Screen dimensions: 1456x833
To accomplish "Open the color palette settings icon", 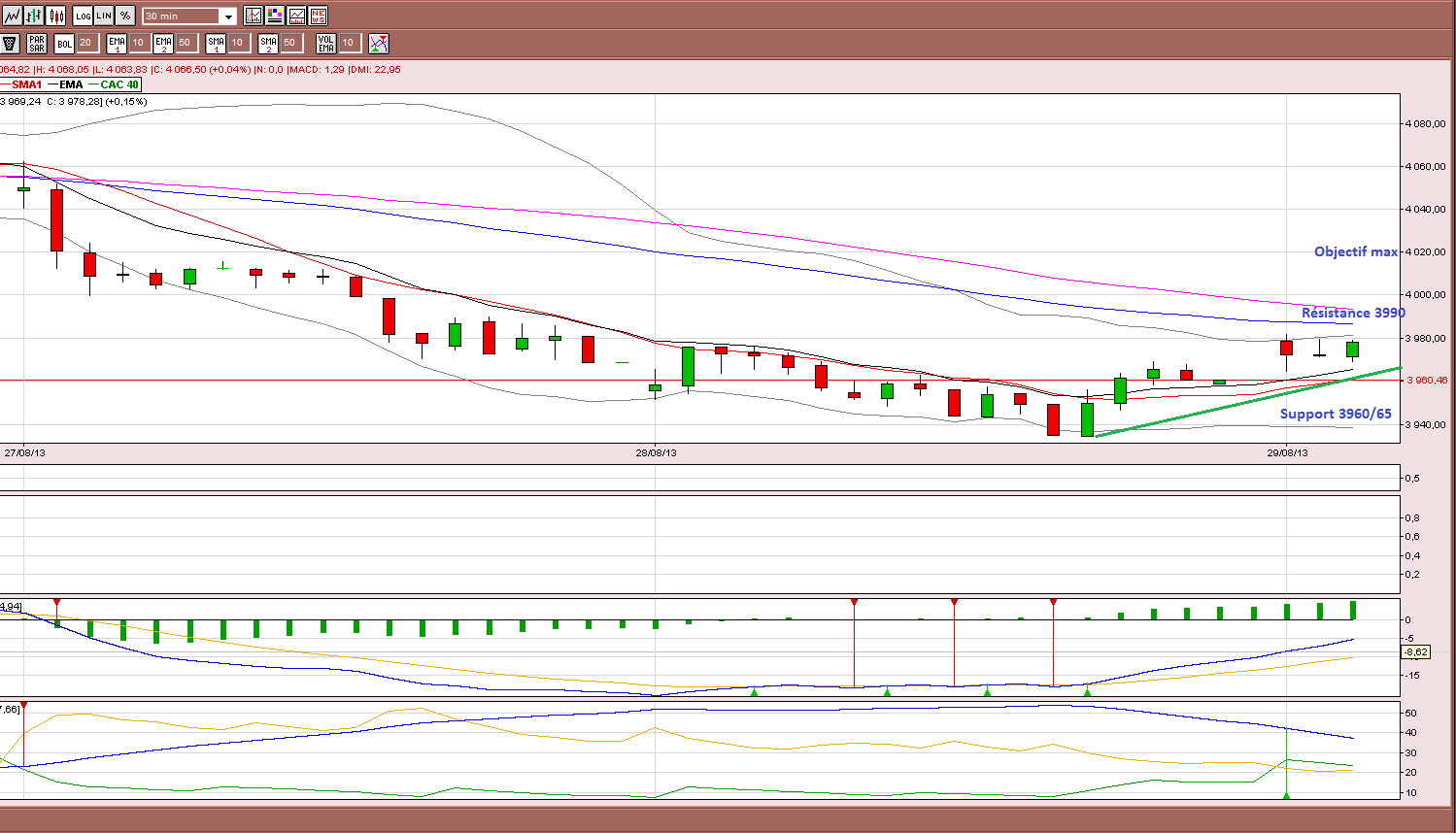I will point(275,16).
